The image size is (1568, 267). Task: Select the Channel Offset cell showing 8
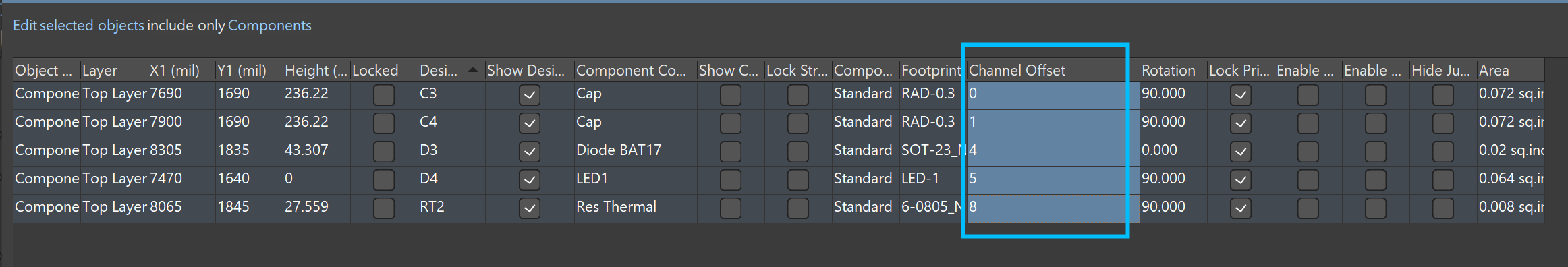tap(1046, 208)
